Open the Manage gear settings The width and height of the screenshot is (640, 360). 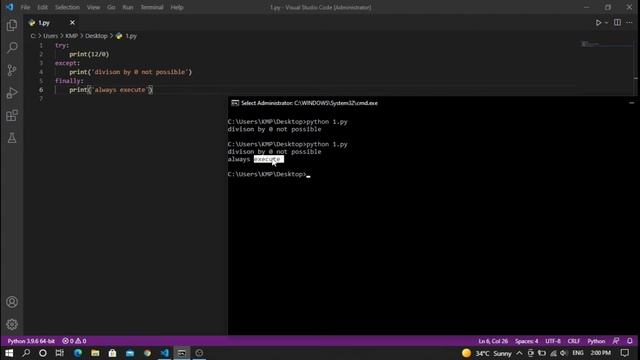tap(12, 324)
